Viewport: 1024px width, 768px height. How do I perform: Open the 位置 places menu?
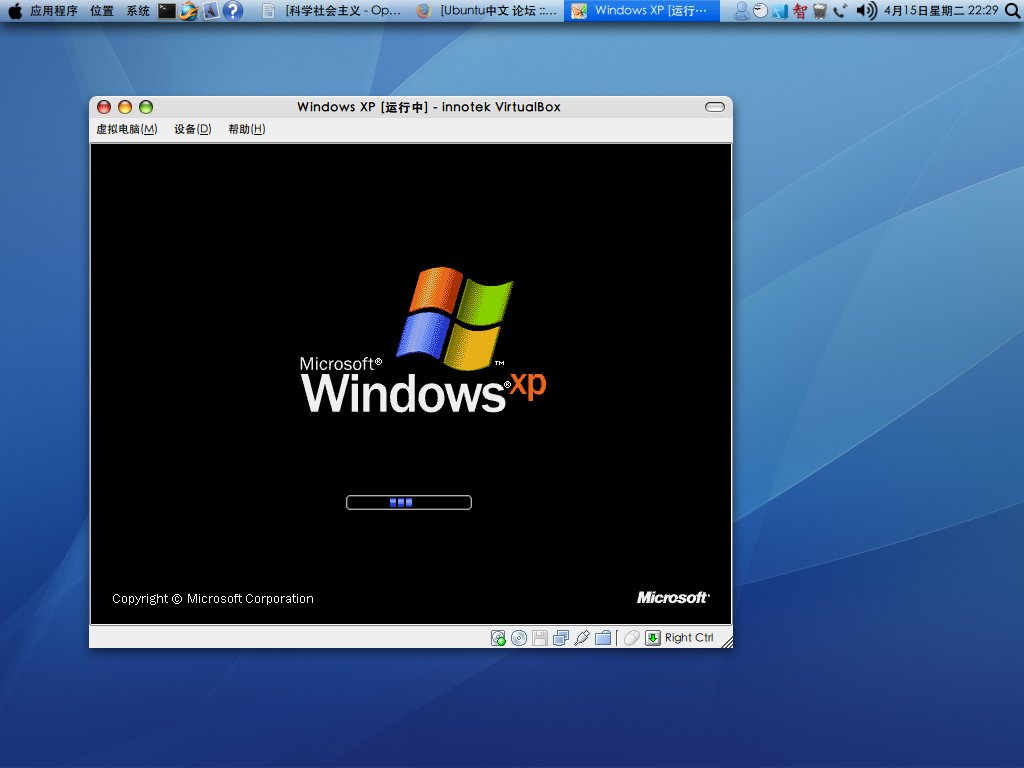coord(102,11)
